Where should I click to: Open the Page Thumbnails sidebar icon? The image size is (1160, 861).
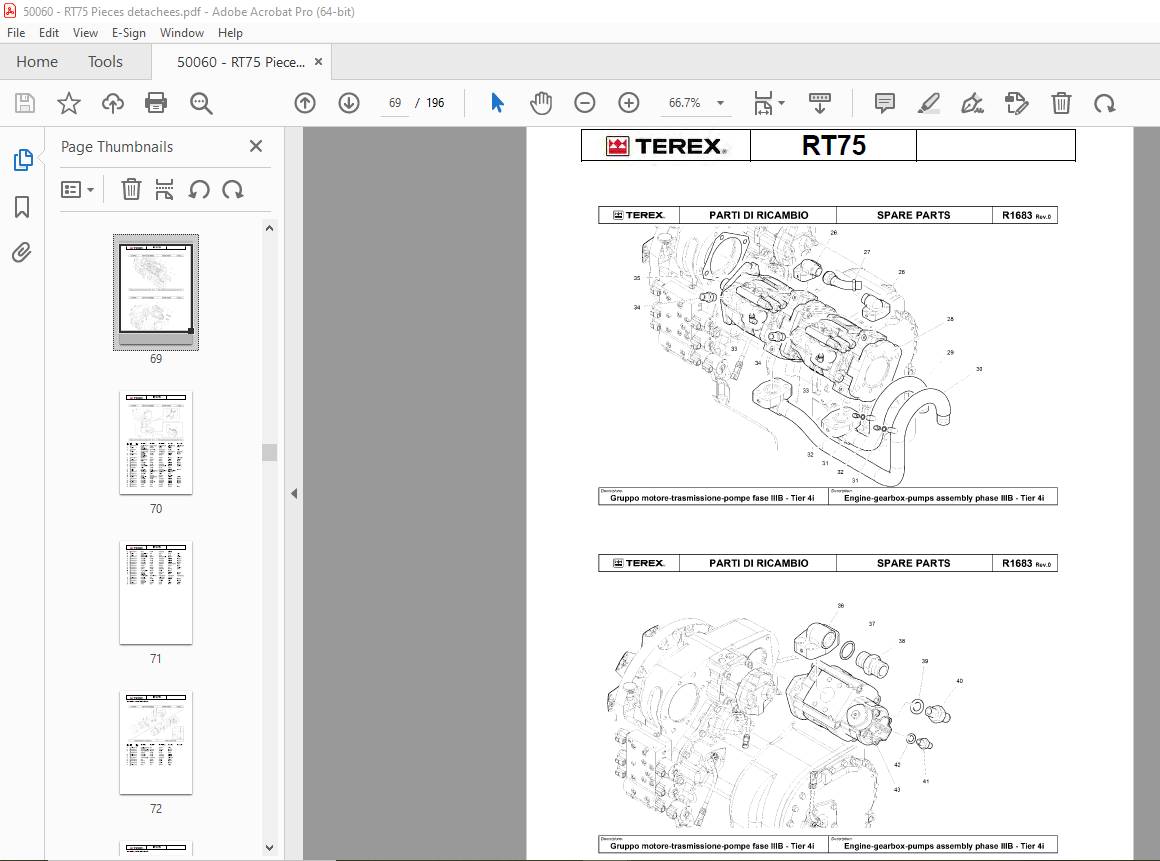22,160
